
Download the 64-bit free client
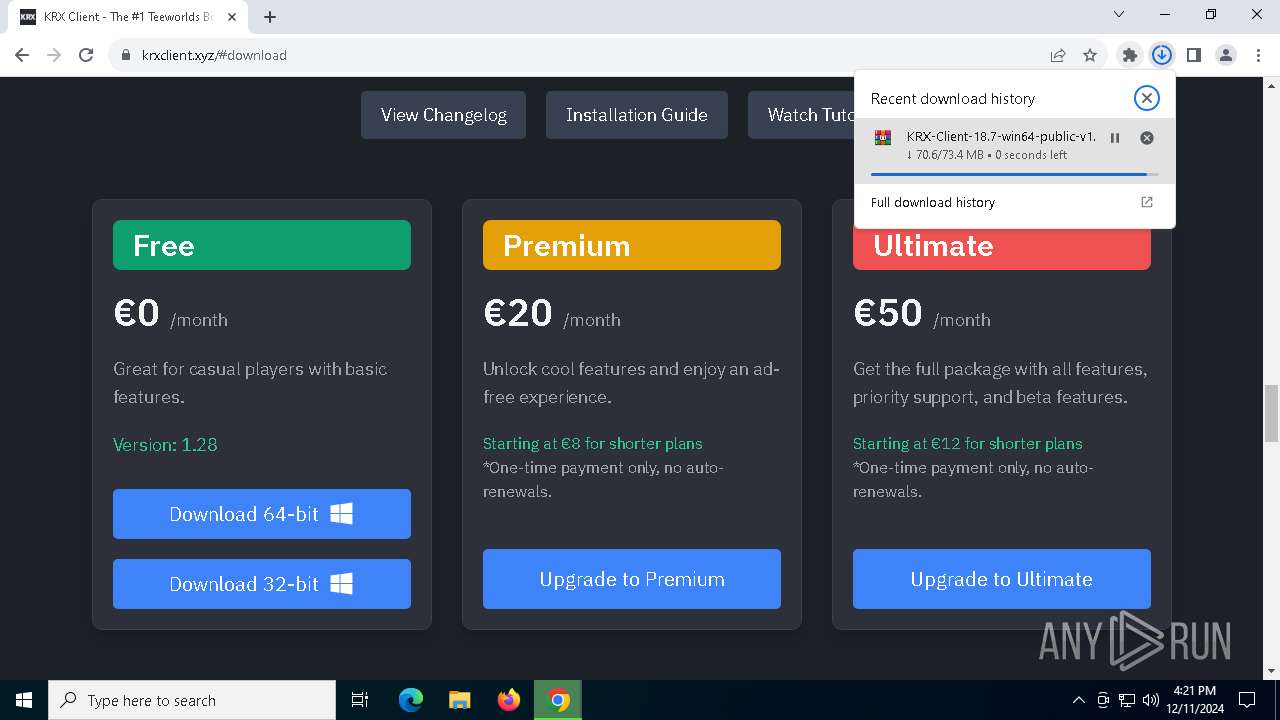pos(262,514)
